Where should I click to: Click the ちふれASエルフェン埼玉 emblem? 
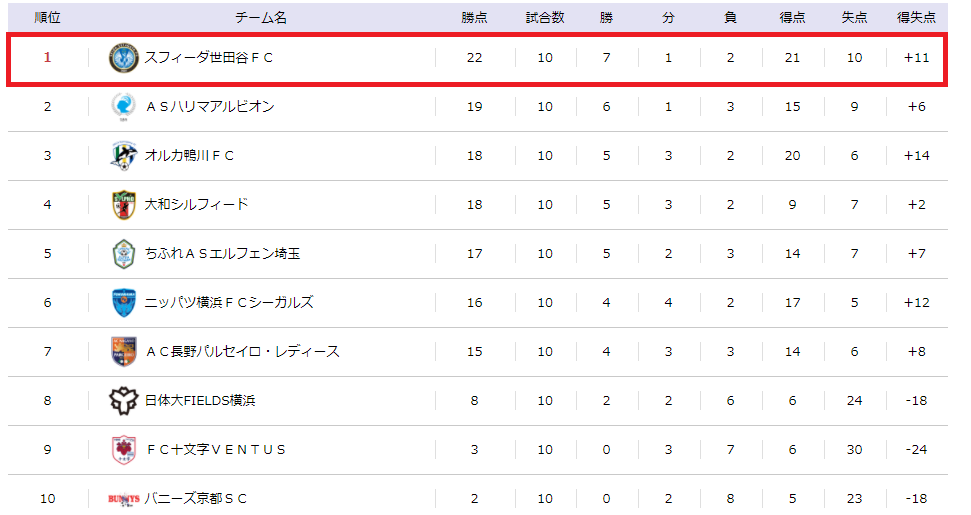124,254
